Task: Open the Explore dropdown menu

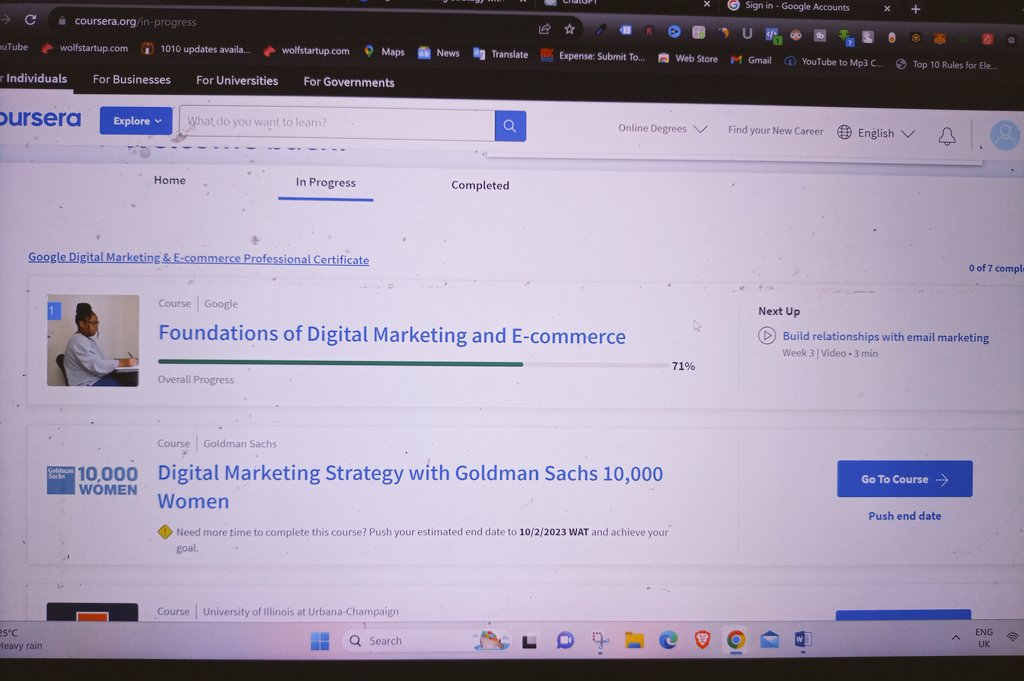Action: tap(136, 120)
